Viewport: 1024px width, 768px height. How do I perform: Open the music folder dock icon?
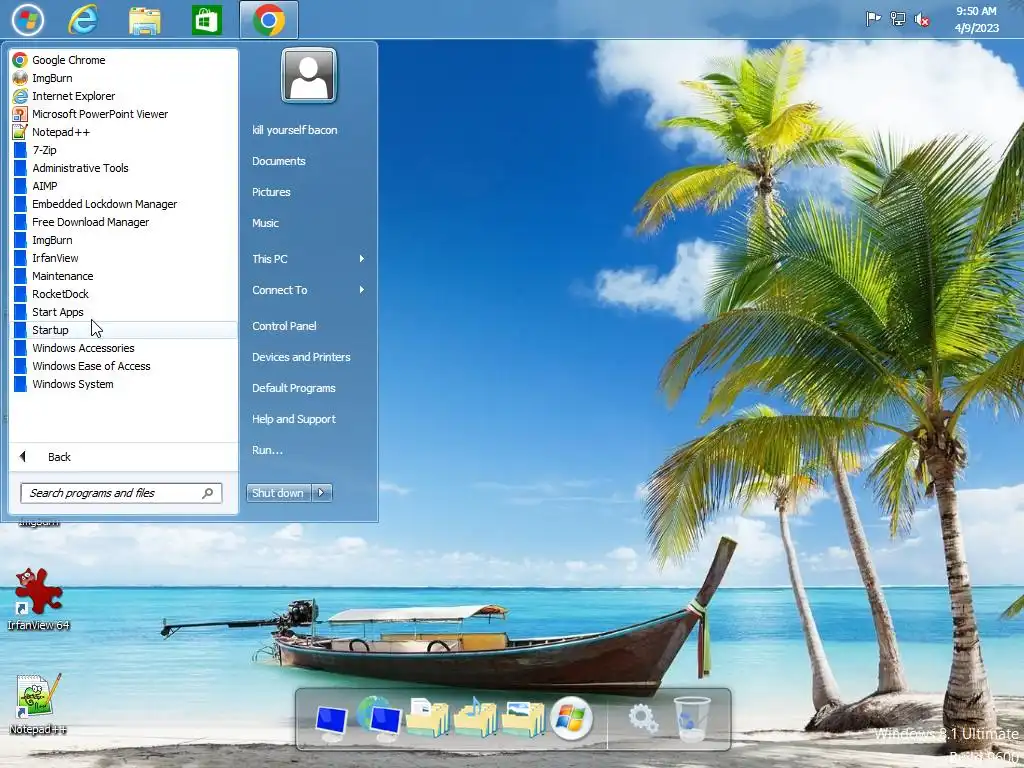tap(475, 717)
